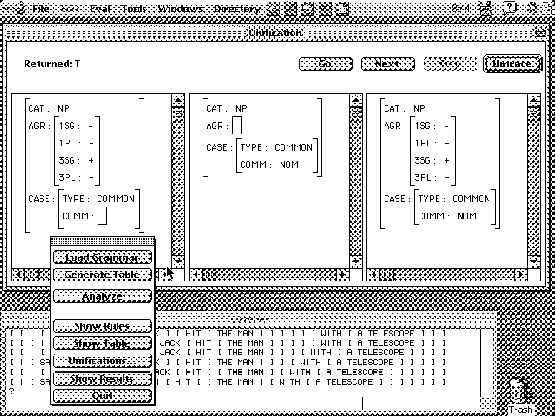Screen dimensions: 555x416
Task: Open the Windows menu
Action: (x=180, y=8)
